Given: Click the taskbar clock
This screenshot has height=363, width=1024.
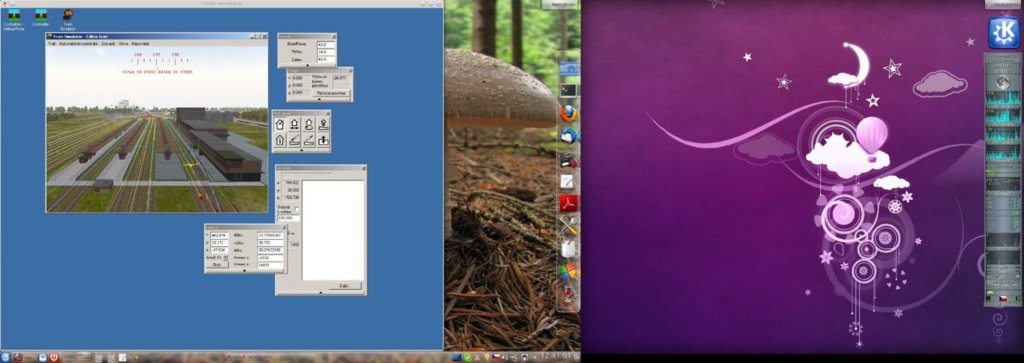Looking at the screenshot, I should pyautogui.click(x=556, y=357).
